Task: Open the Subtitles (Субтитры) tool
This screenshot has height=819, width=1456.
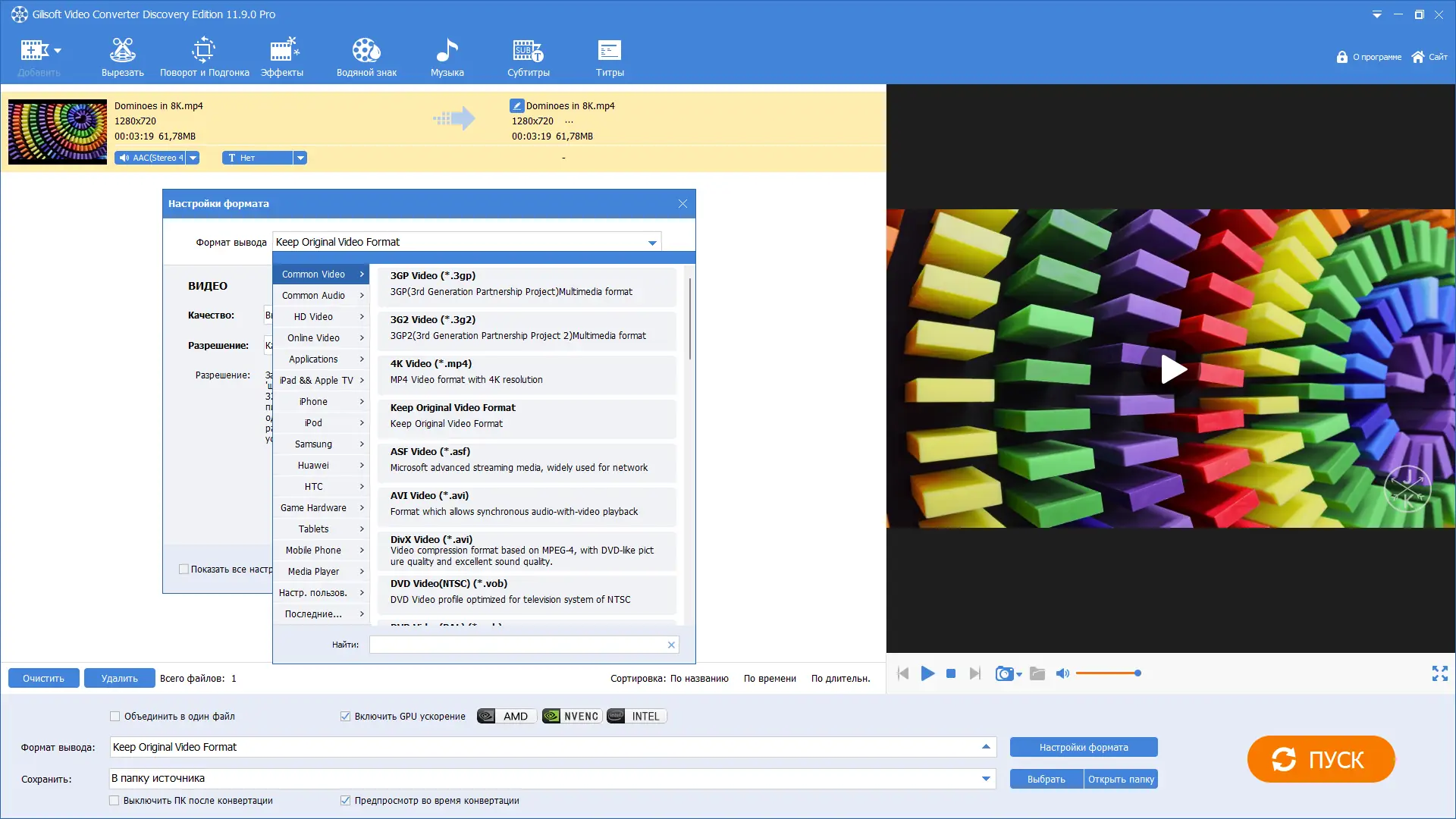Action: [x=528, y=58]
